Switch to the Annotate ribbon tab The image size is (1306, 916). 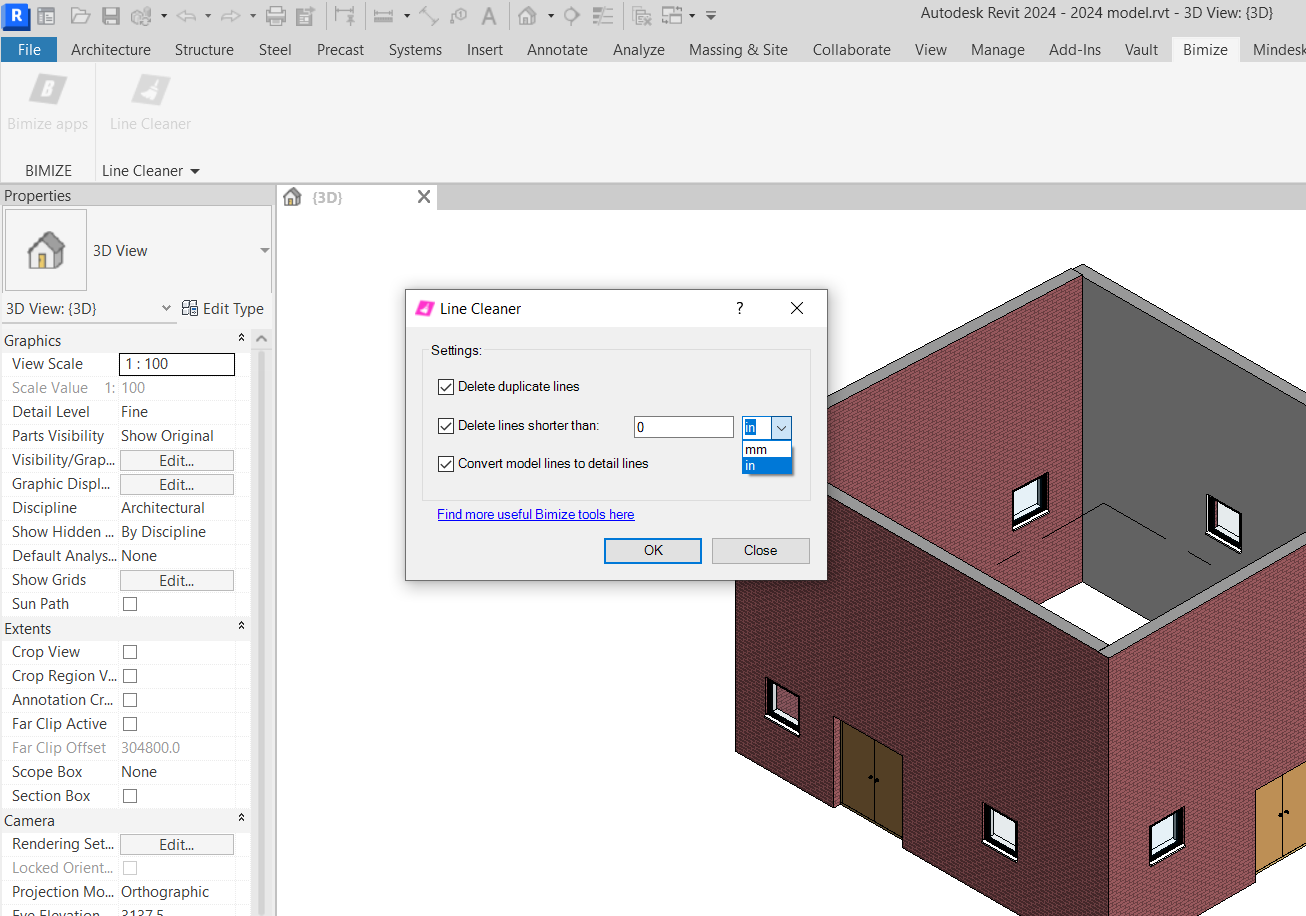click(x=557, y=49)
